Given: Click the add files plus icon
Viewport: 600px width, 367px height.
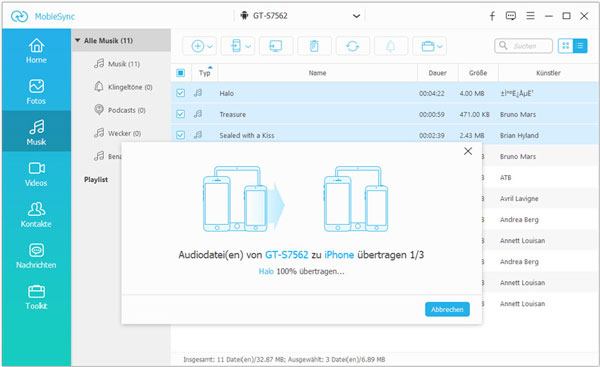Looking at the screenshot, I should click(x=197, y=46).
